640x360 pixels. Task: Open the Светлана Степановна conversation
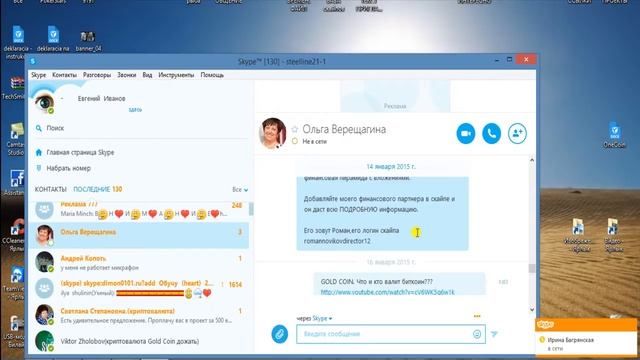pyautogui.click(x=139, y=316)
